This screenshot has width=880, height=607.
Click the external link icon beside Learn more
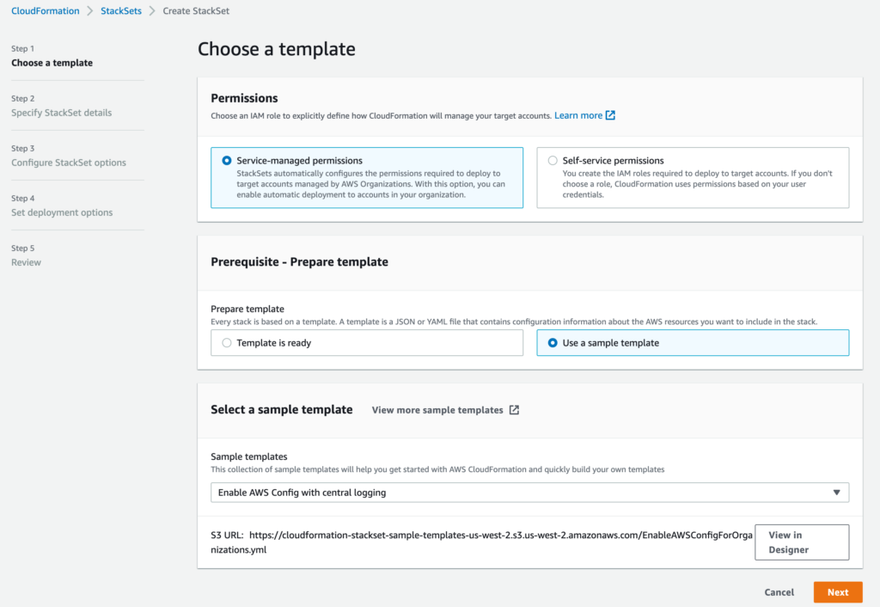(610, 115)
